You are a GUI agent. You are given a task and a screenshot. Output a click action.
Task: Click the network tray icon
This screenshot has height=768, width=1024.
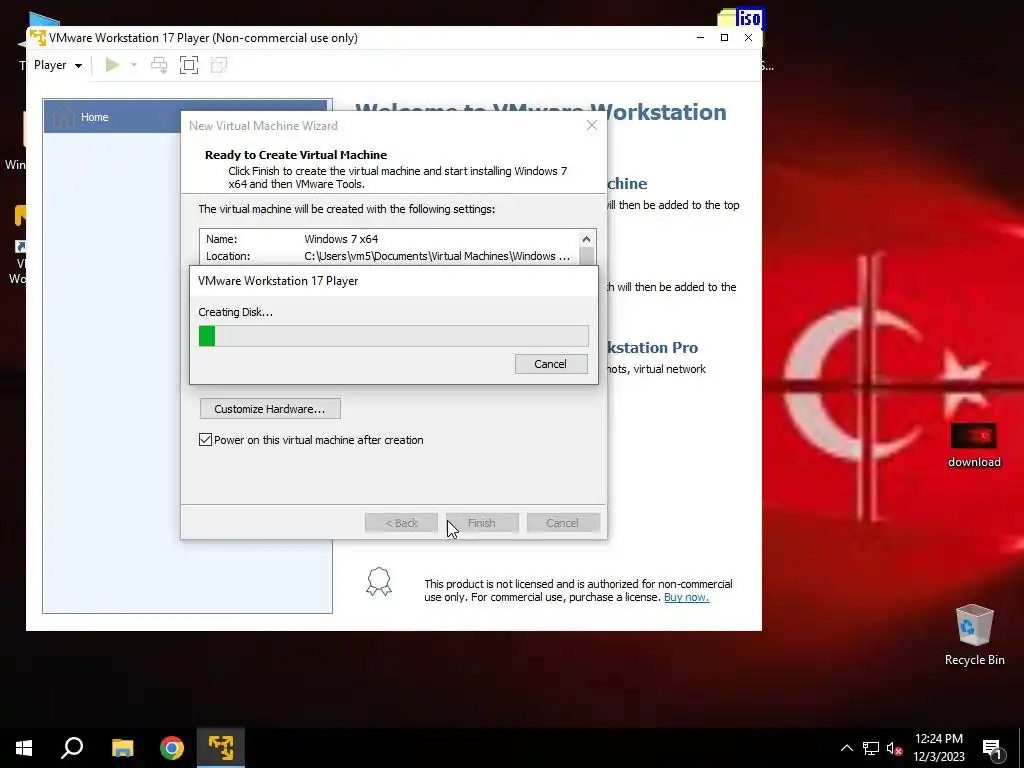(x=871, y=748)
